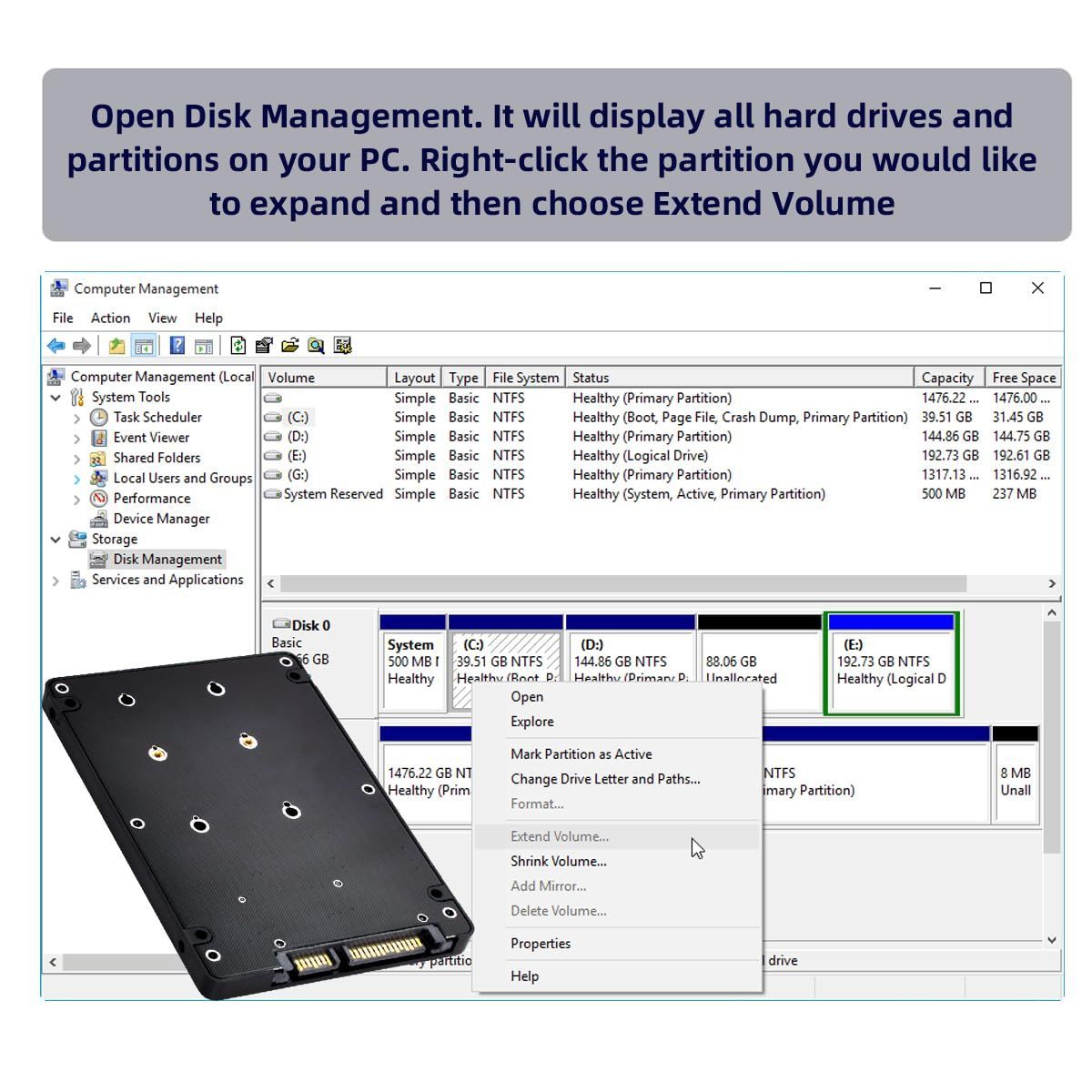1092x1092 pixels.
Task: Collapse the Storage tree node
Action: point(56,540)
